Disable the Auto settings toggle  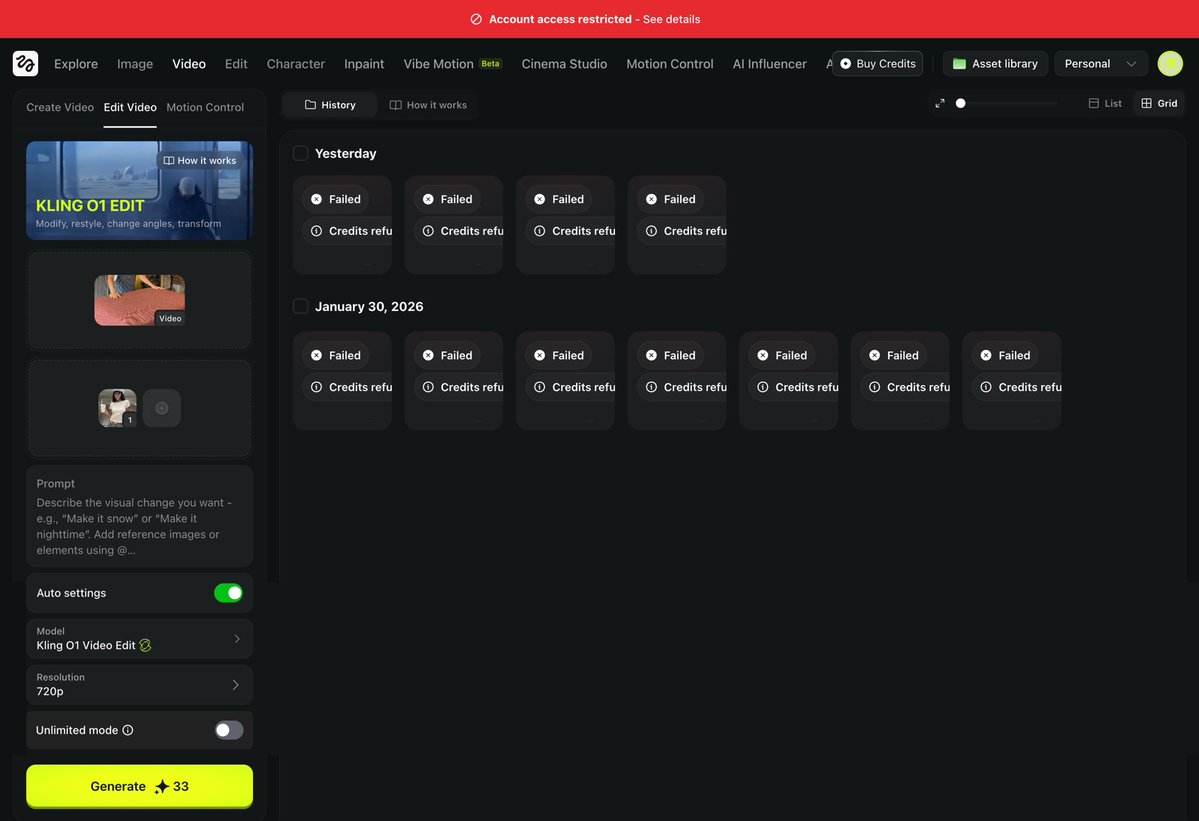click(x=229, y=593)
